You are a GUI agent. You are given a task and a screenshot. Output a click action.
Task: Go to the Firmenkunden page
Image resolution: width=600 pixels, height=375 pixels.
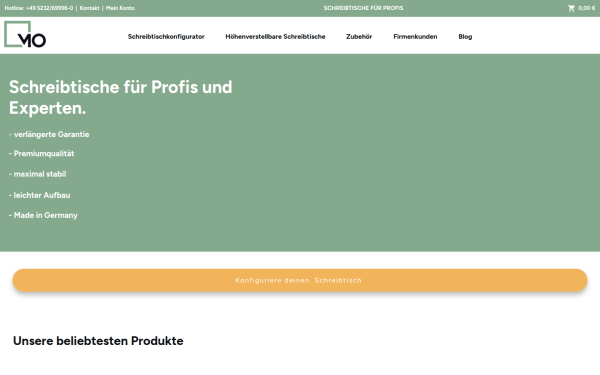[415, 37]
